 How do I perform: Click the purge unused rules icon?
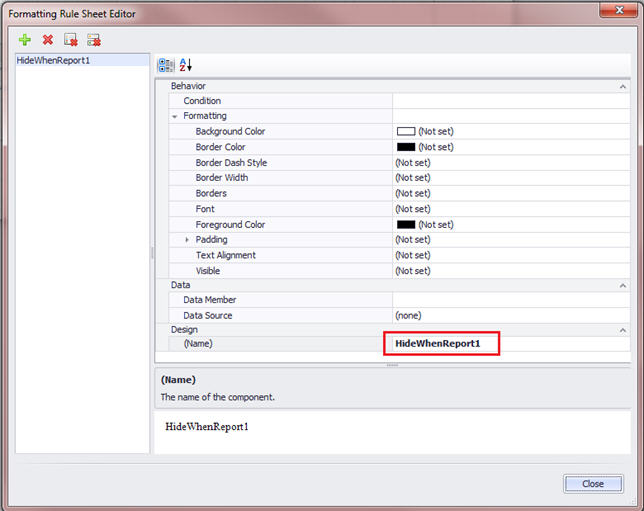tap(94, 39)
